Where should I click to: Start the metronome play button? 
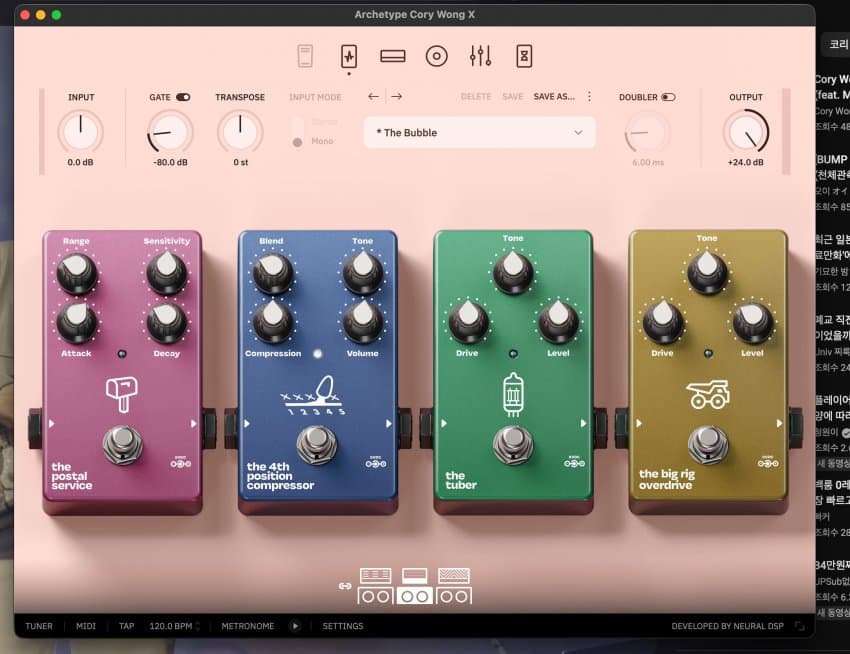(295, 626)
